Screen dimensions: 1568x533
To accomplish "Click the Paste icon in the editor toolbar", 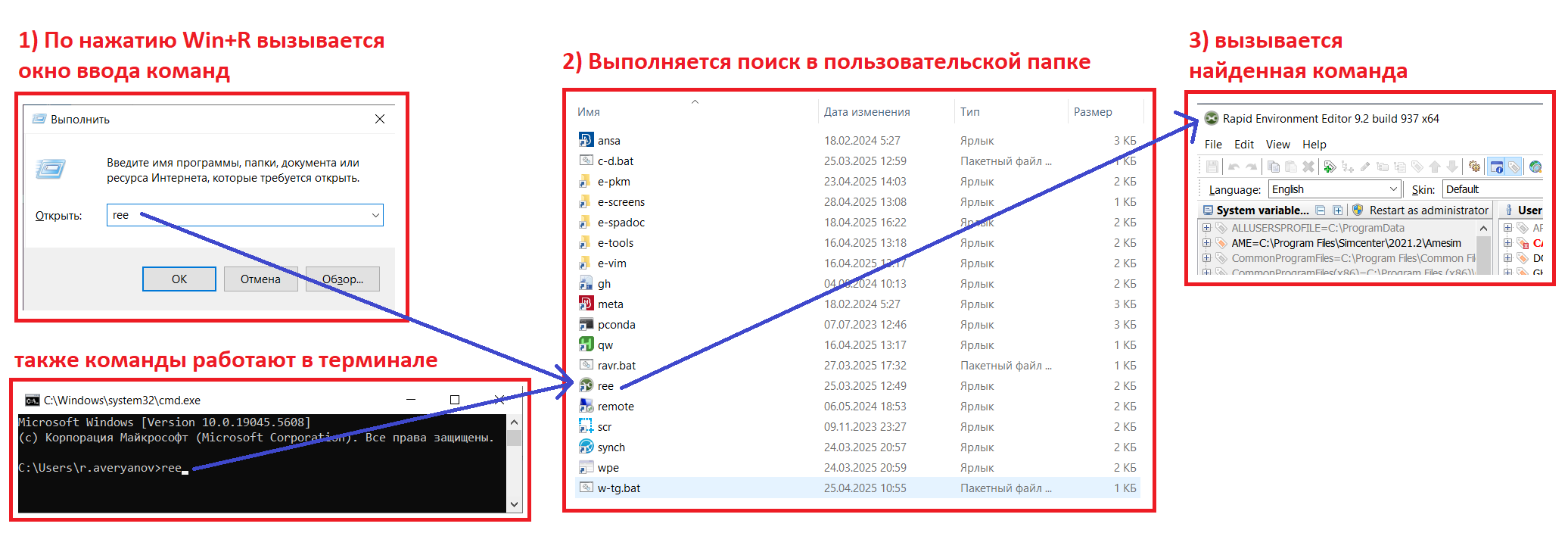I will pos(1291,167).
